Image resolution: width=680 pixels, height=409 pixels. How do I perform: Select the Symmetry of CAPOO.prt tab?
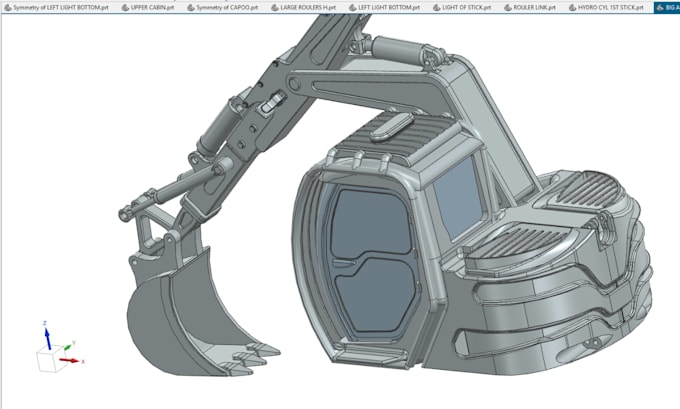[x=222, y=7]
